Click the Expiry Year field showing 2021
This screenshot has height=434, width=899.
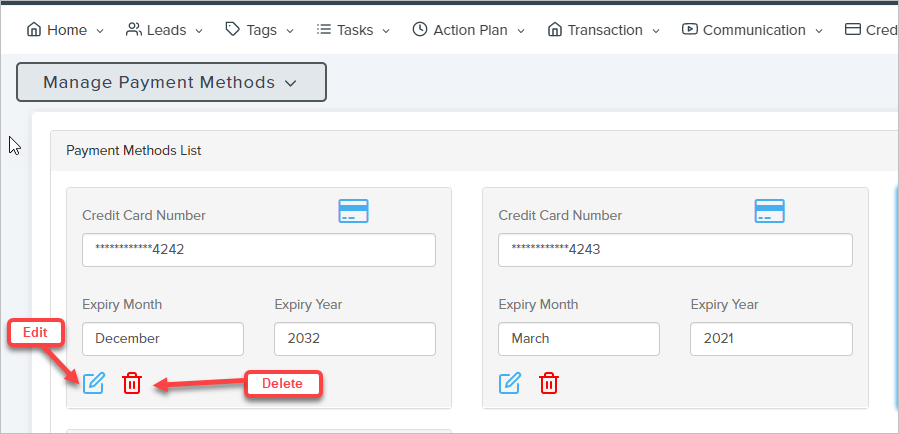point(771,339)
